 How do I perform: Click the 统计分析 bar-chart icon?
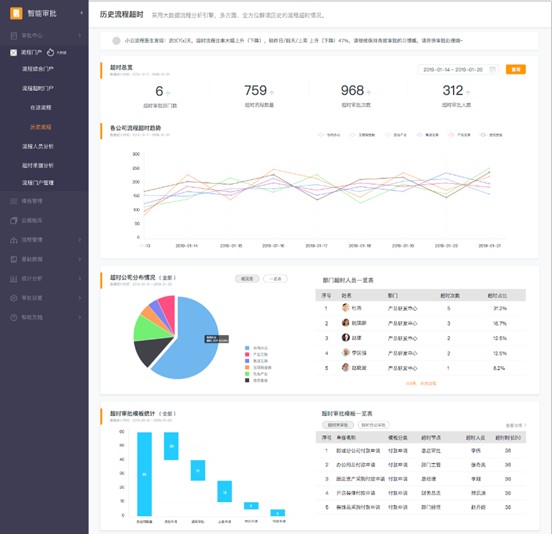(14, 279)
